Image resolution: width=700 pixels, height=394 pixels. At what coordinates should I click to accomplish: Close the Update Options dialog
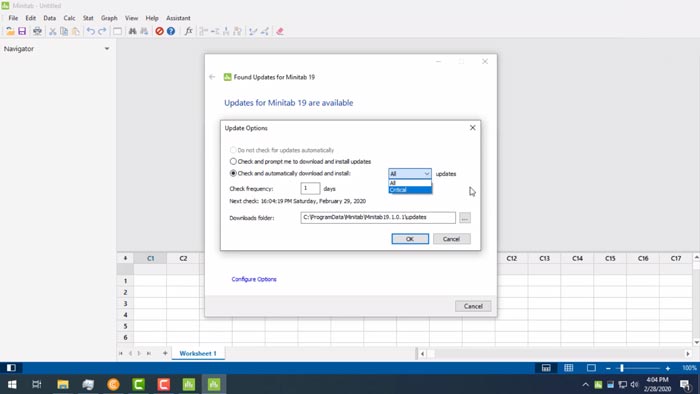(x=472, y=128)
